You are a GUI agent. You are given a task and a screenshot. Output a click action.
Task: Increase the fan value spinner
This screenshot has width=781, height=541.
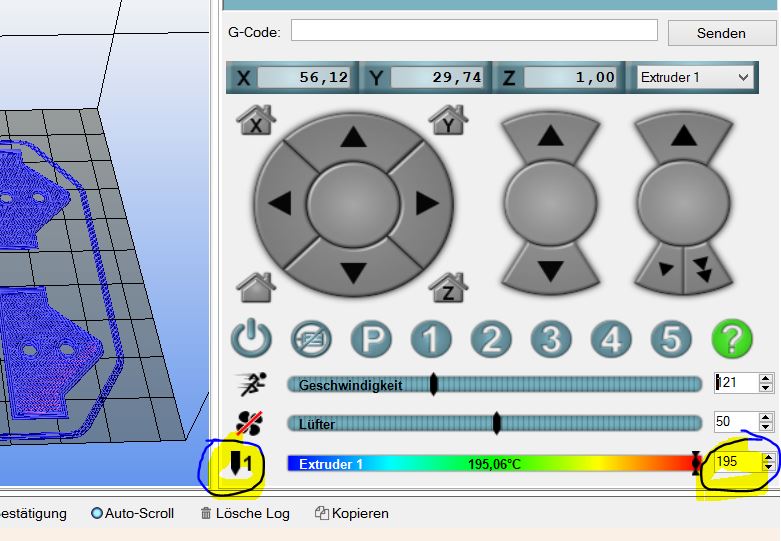pyautogui.click(x=767, y=418)
